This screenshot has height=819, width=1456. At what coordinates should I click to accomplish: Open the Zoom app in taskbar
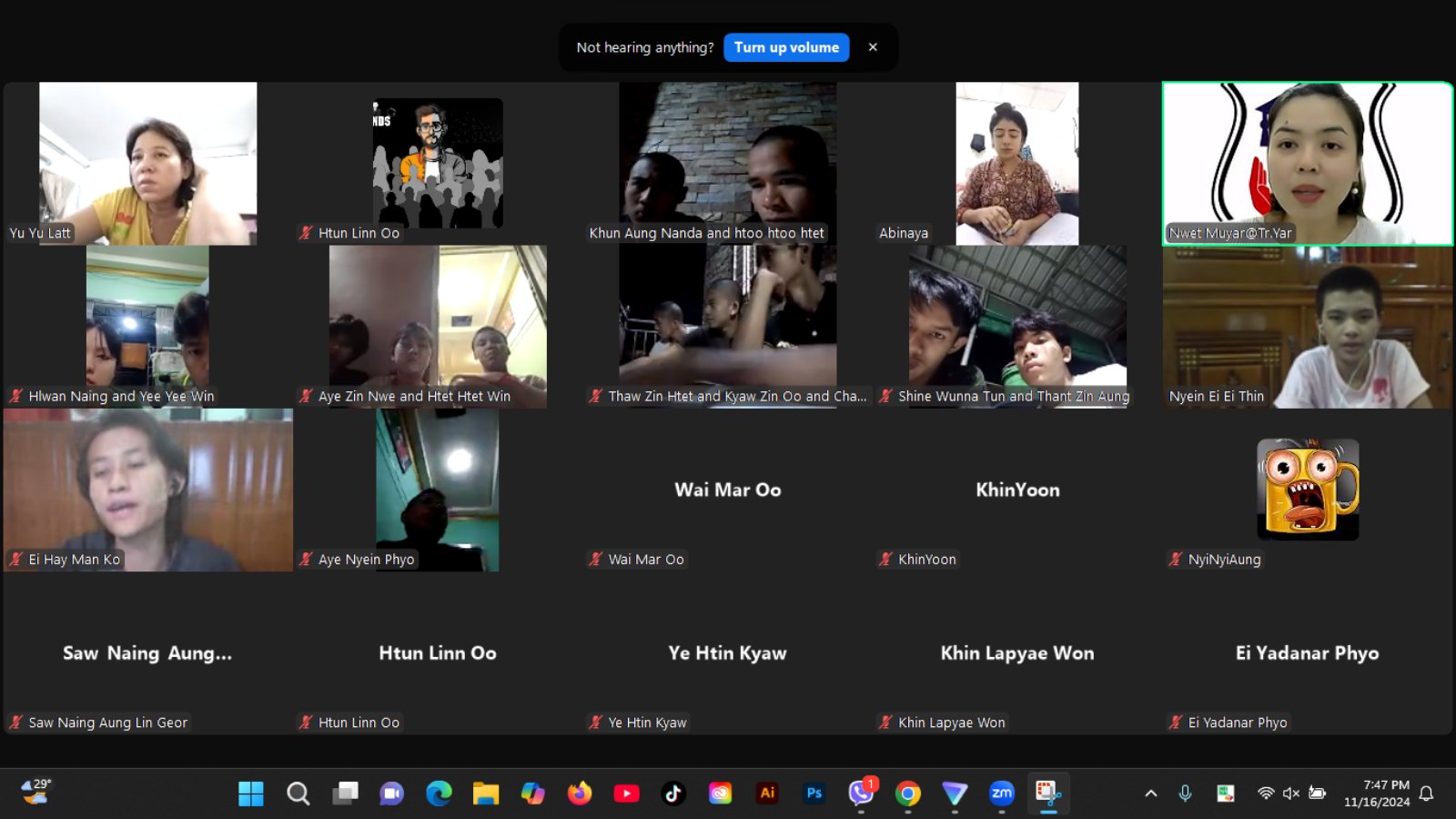tap(1001, 794)
